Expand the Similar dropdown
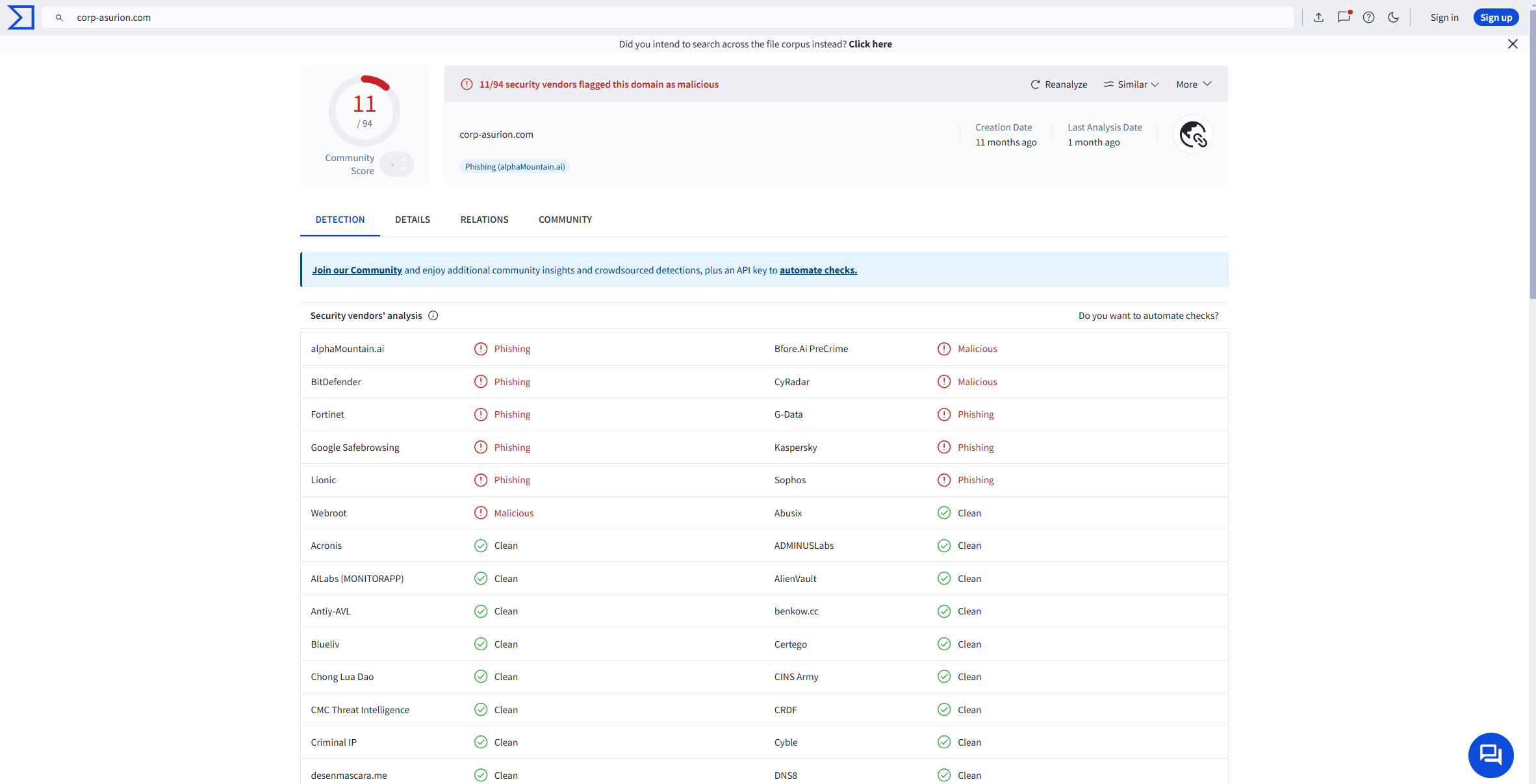Image resolution: width=1536 pixels, height=784 pixels. coord(1131,84)
